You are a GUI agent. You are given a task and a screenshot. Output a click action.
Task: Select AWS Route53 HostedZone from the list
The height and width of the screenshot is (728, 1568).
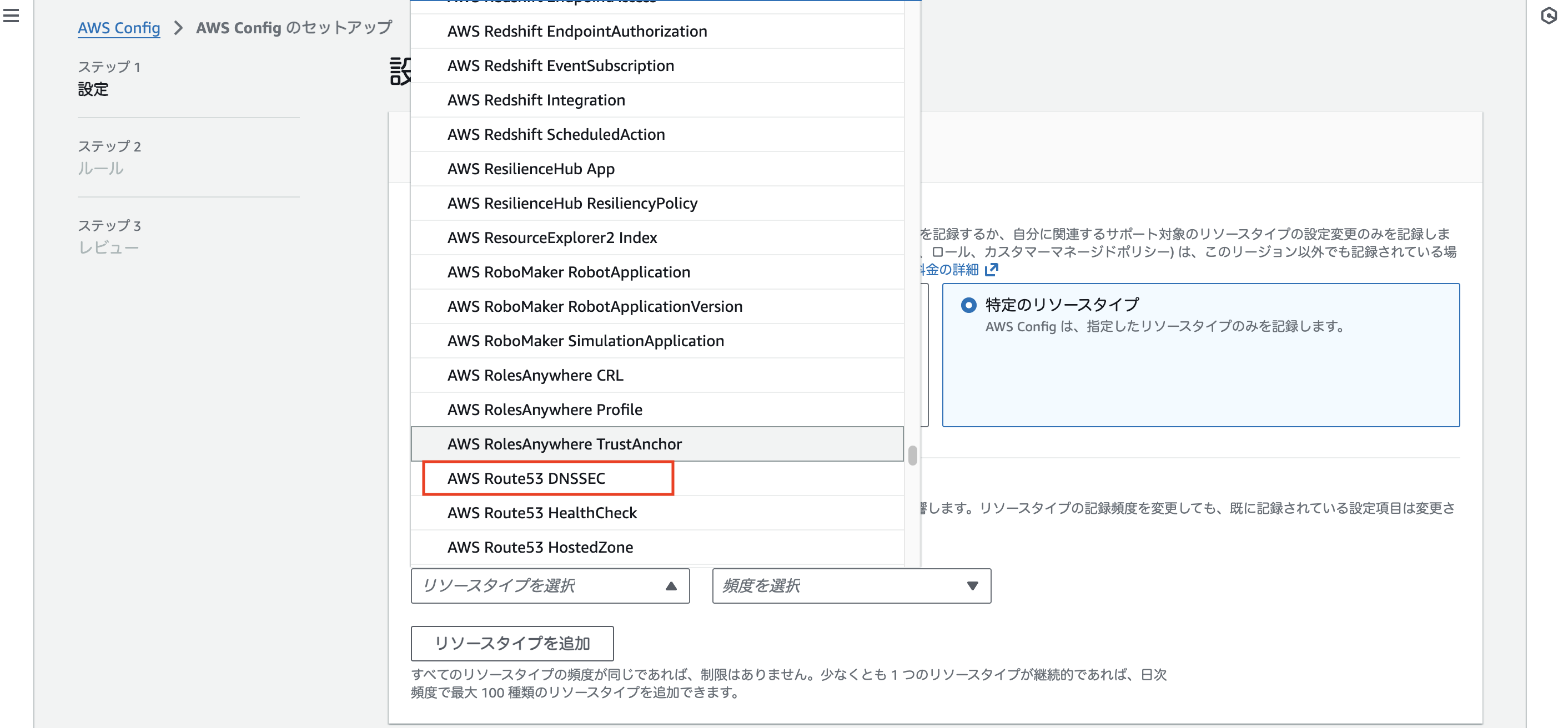[540, 547]
